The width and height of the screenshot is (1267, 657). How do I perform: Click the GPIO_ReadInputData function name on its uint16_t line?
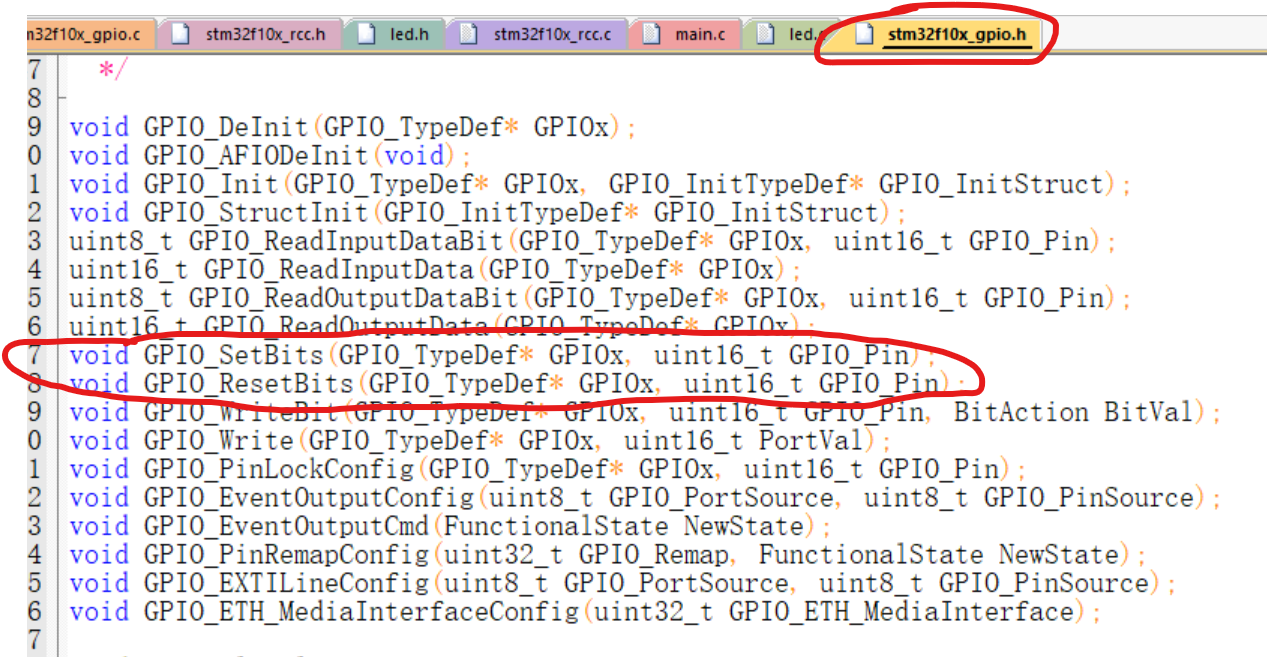(x=340, y=270)
